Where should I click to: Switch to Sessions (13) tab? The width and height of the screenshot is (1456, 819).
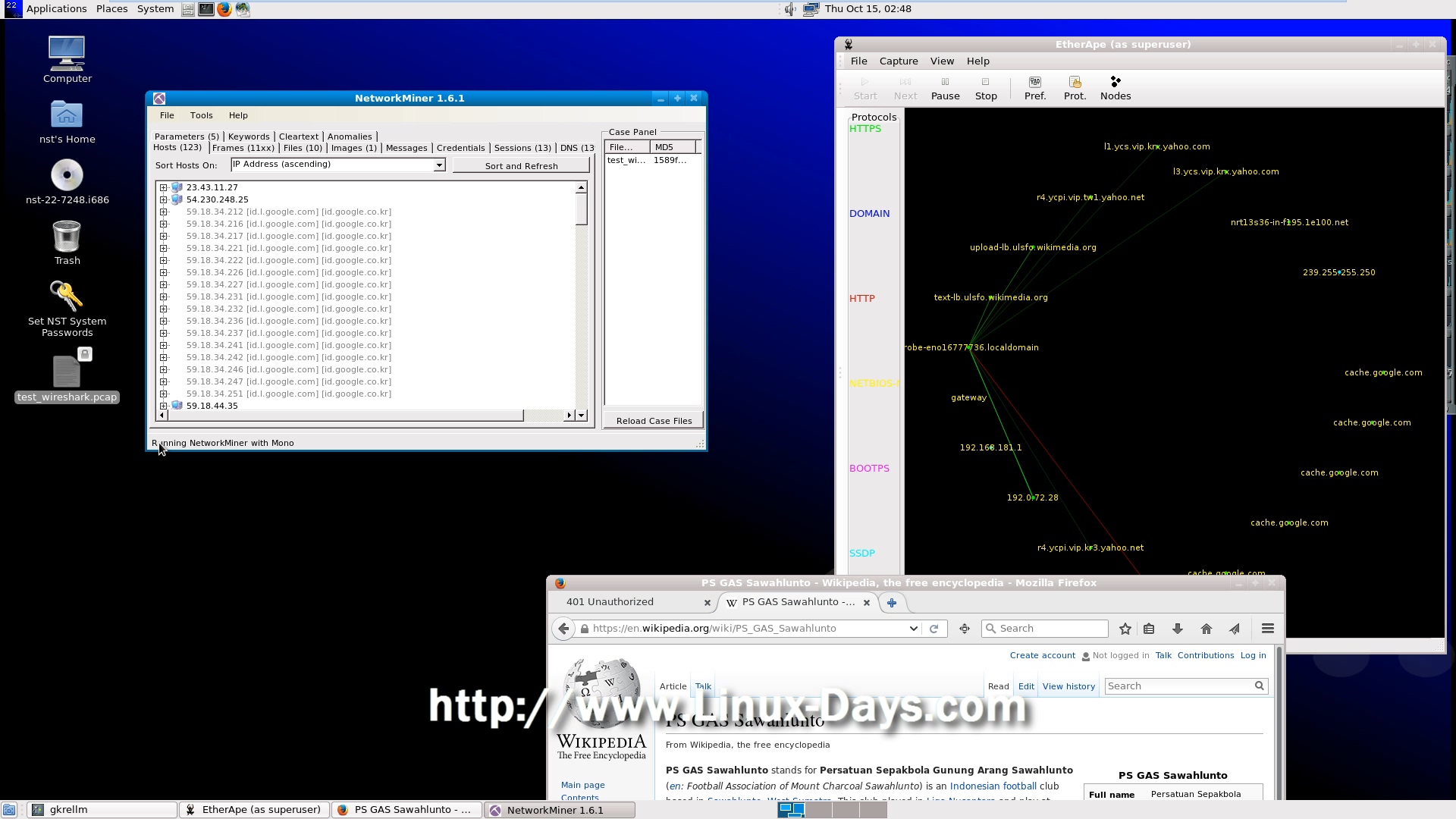pos(522,148)
